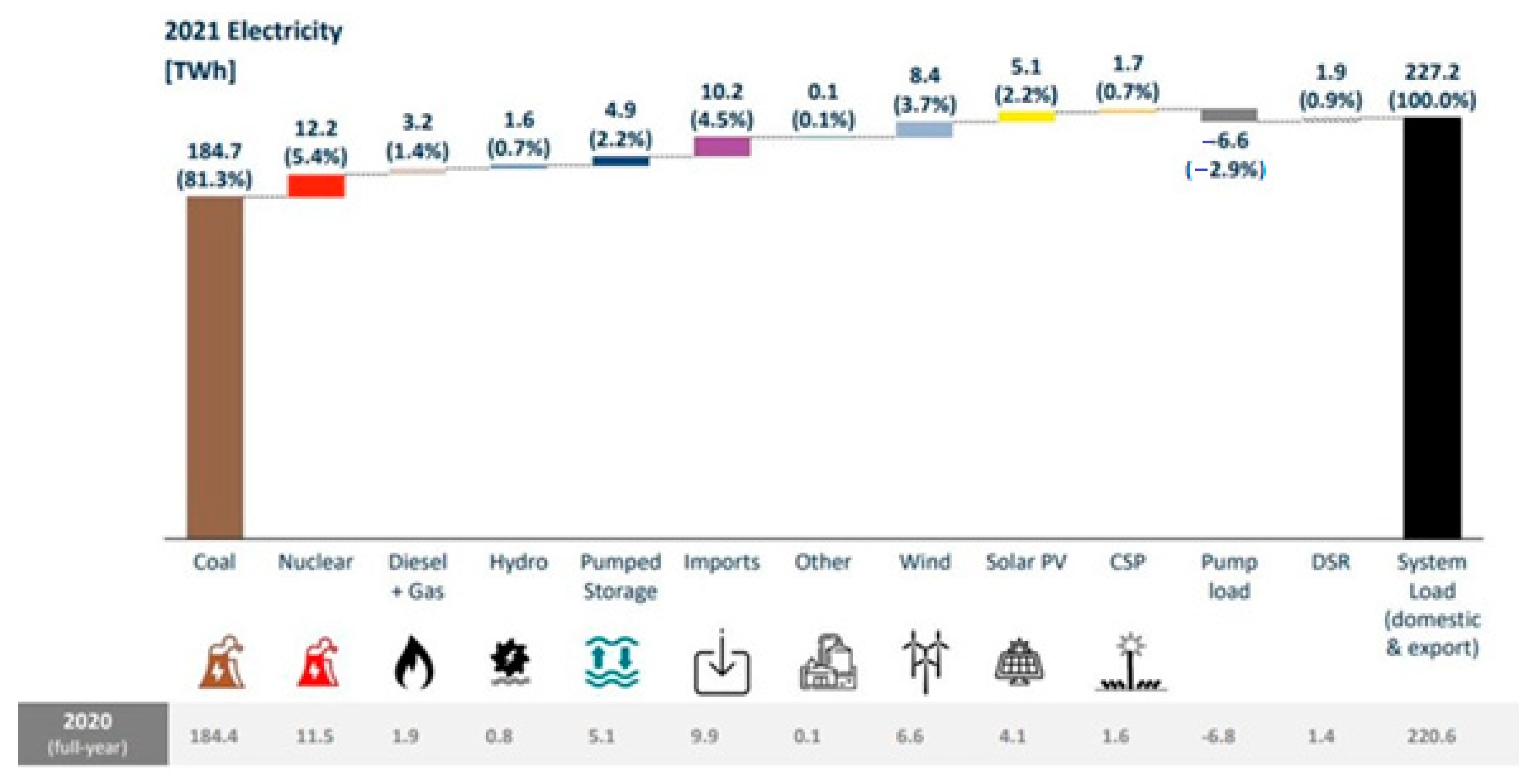Click the teal pumped storage waves icon
Image resolution: width=1537 pixels, height=784 pixels.
[612, 662]
